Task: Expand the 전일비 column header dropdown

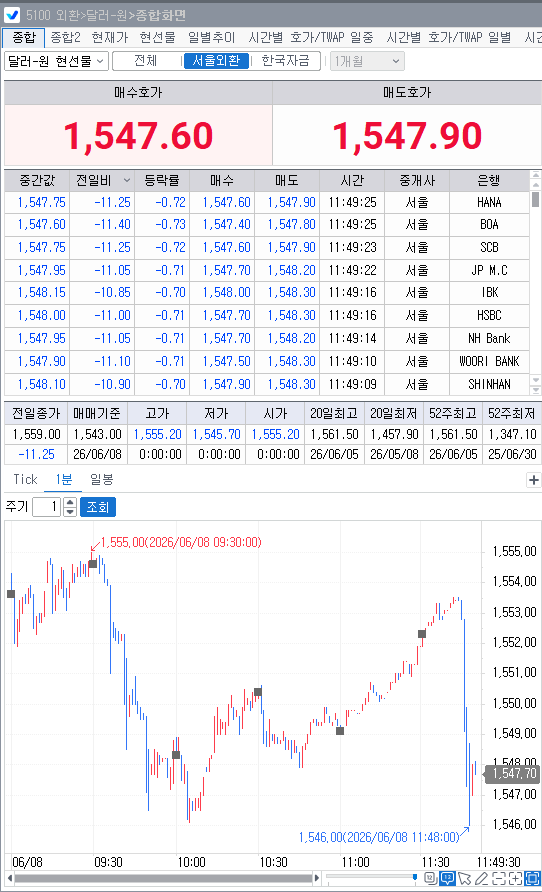Action: pos(127,180)
